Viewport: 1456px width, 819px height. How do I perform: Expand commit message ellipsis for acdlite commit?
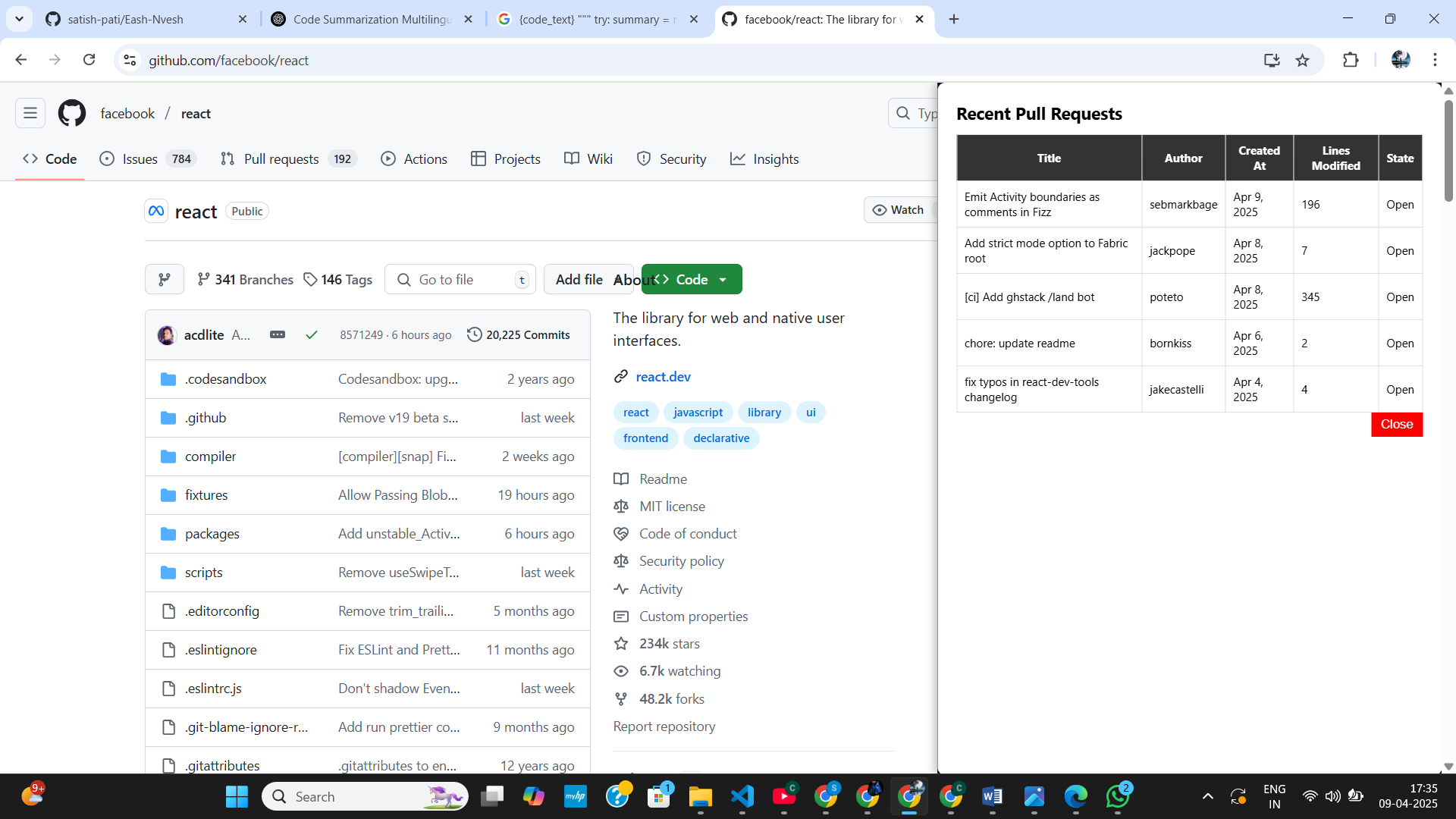click(278, 334)
